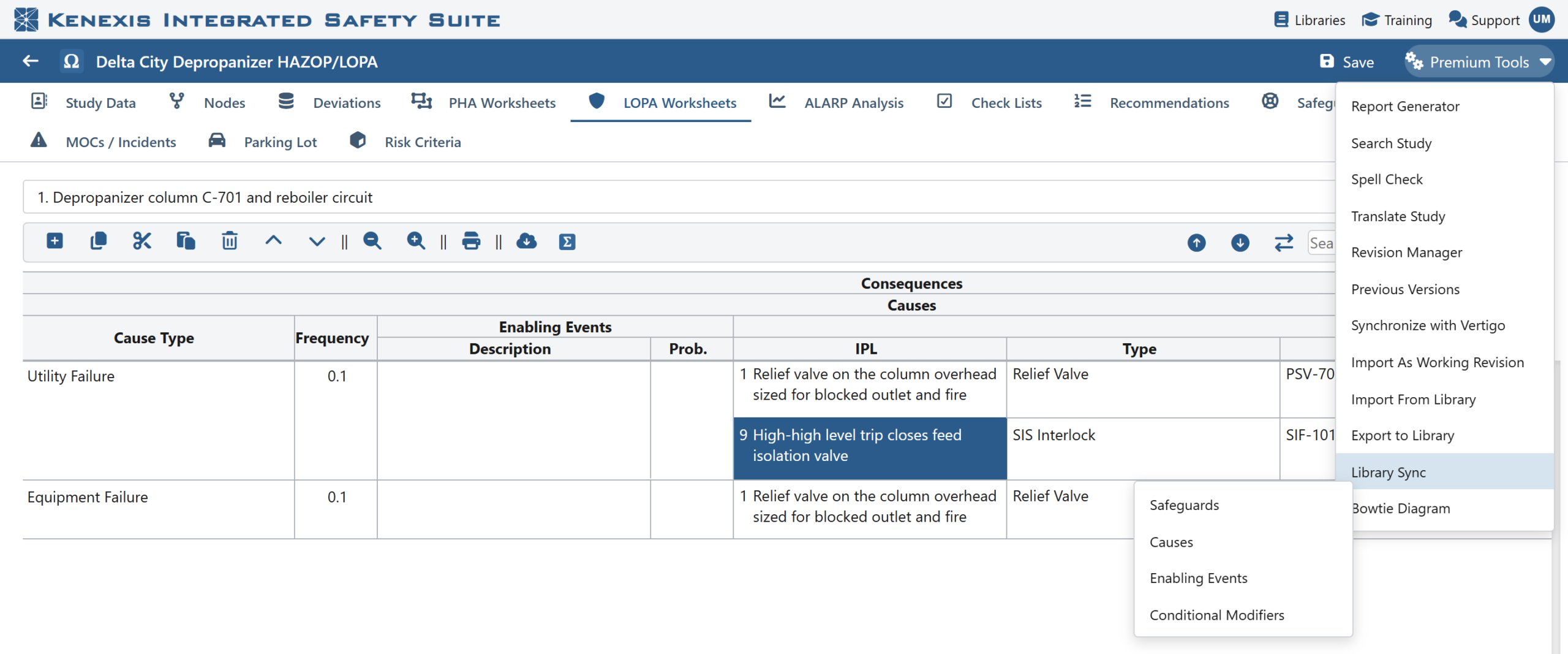The width and height of the screenshot is (1568, 654).
Task: Click the search input field
Action: click(x=1322, y=243)
